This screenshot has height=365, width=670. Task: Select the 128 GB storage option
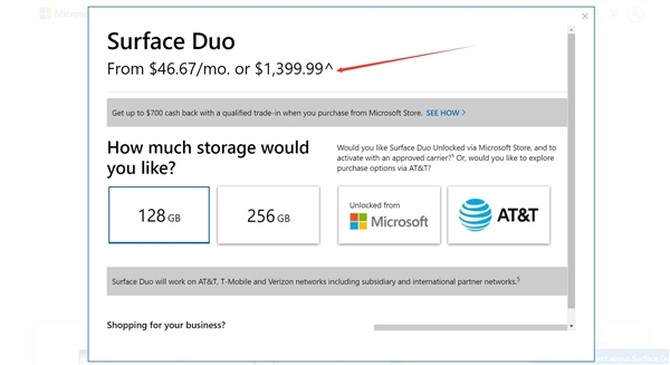[159, 215]
